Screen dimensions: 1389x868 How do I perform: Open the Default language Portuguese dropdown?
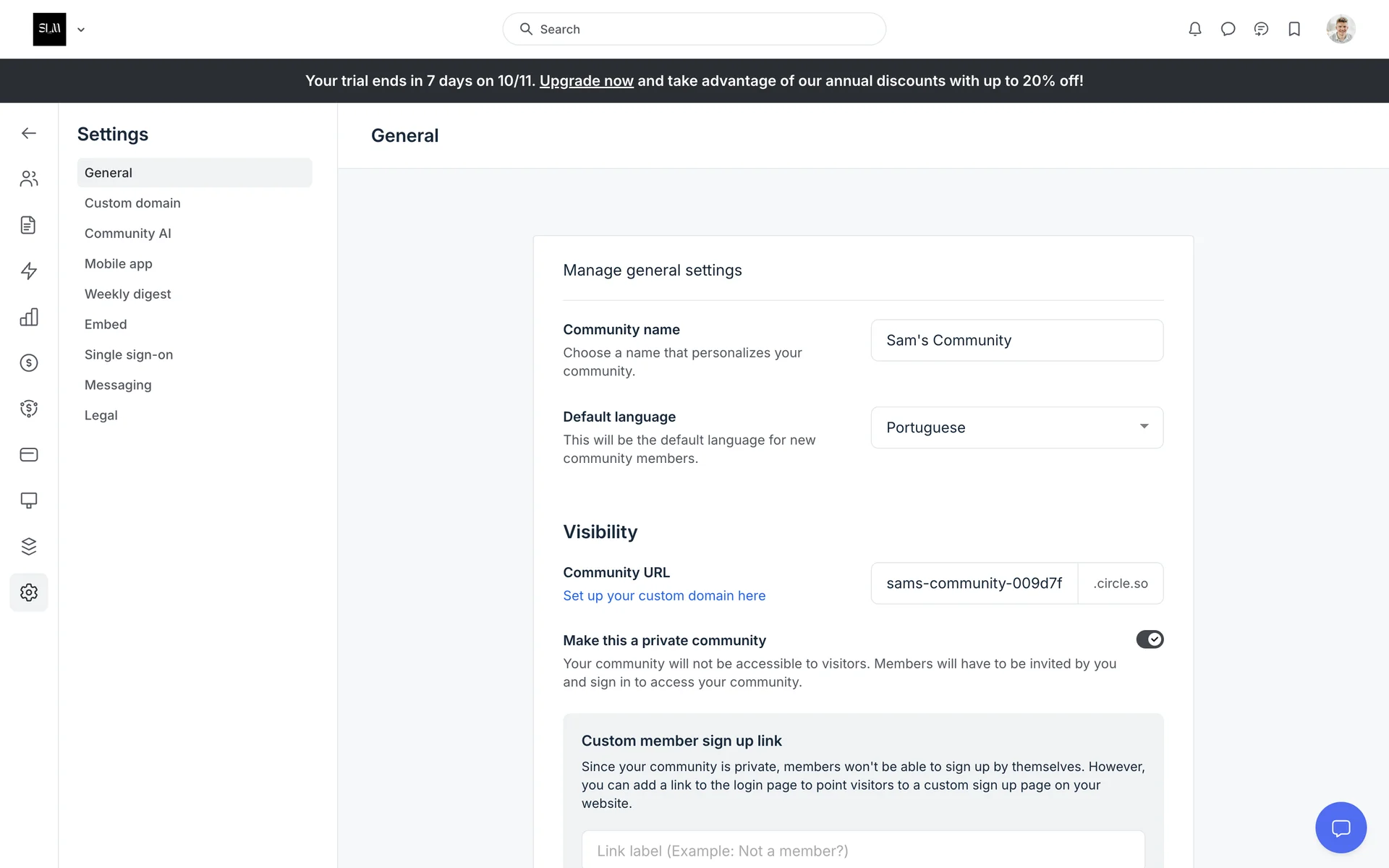click(x=1016, y=427)
